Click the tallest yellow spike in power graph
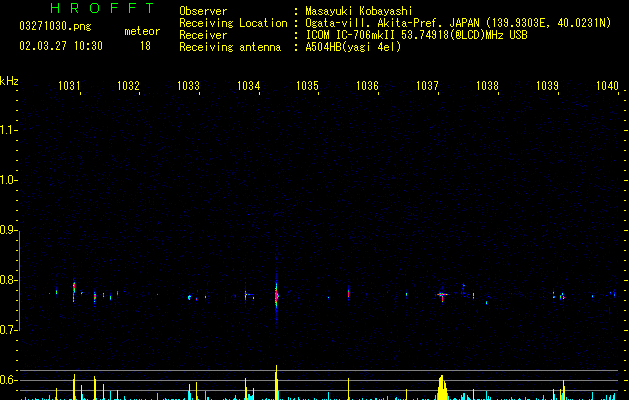629x400 pixels. pyautogui.click(x=276, y=382)
